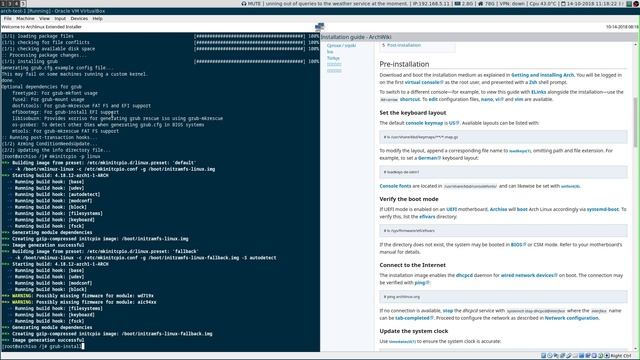Click the mouse integration status icon

pos(600,356)
